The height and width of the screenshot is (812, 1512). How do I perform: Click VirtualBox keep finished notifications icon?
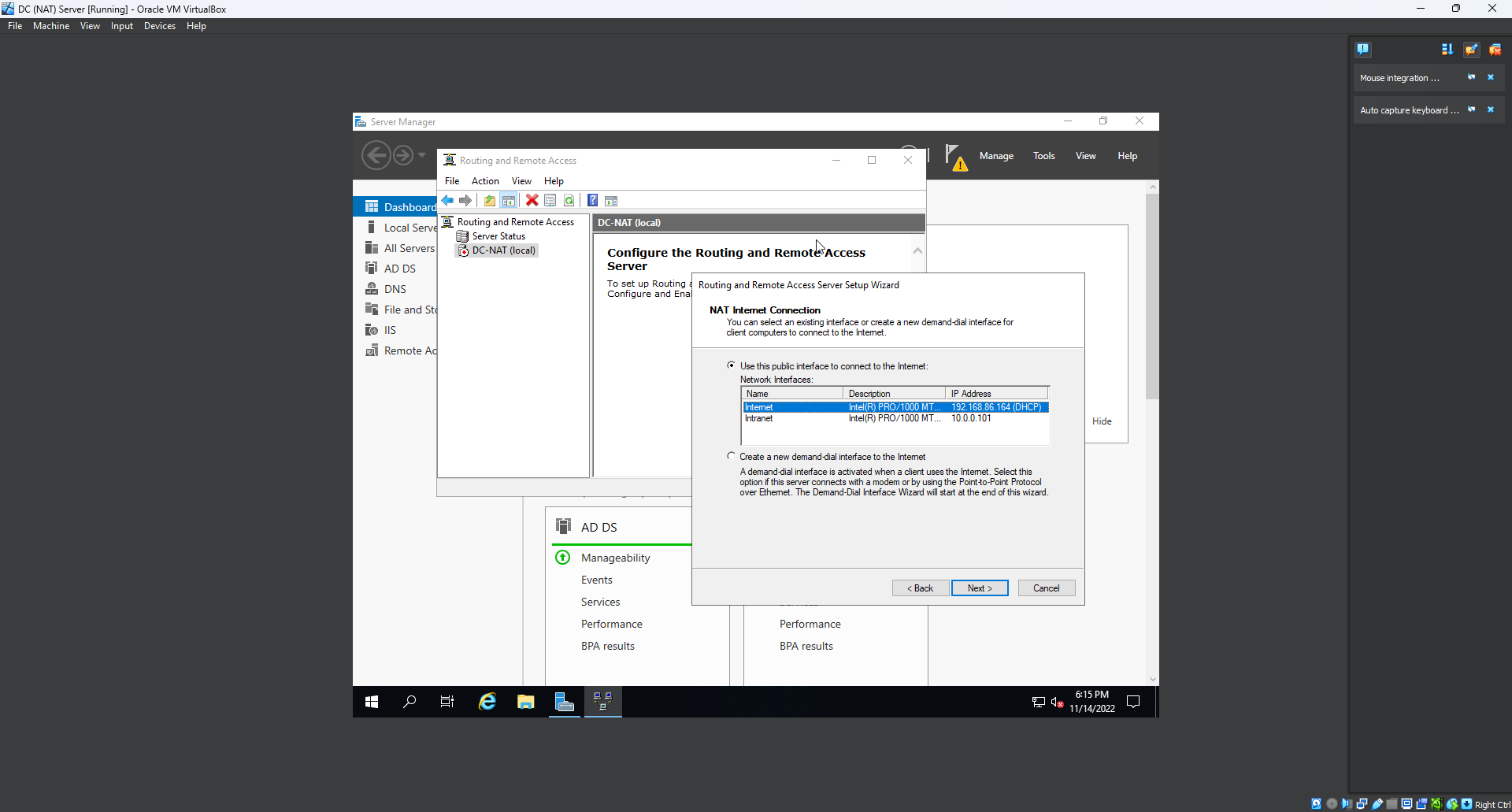1471,49
